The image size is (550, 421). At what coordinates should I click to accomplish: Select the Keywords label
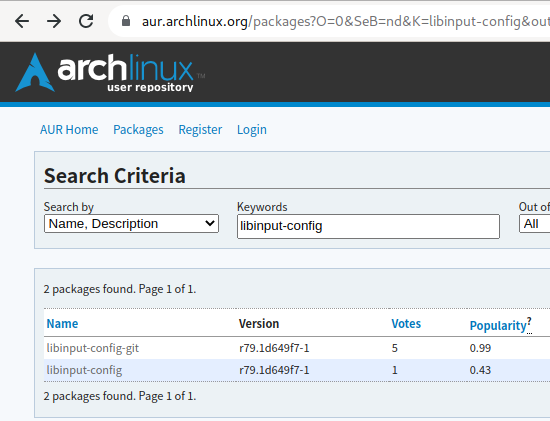click(262, 207)
